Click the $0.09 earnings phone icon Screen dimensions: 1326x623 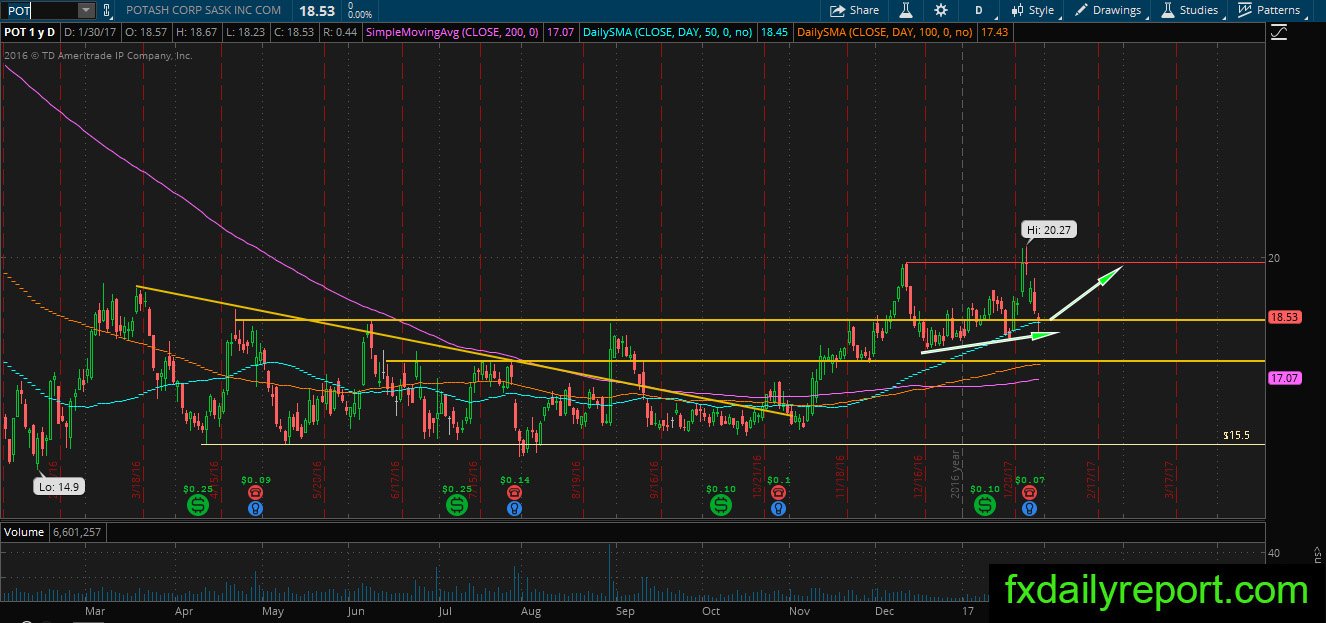[x=254, y=493]
